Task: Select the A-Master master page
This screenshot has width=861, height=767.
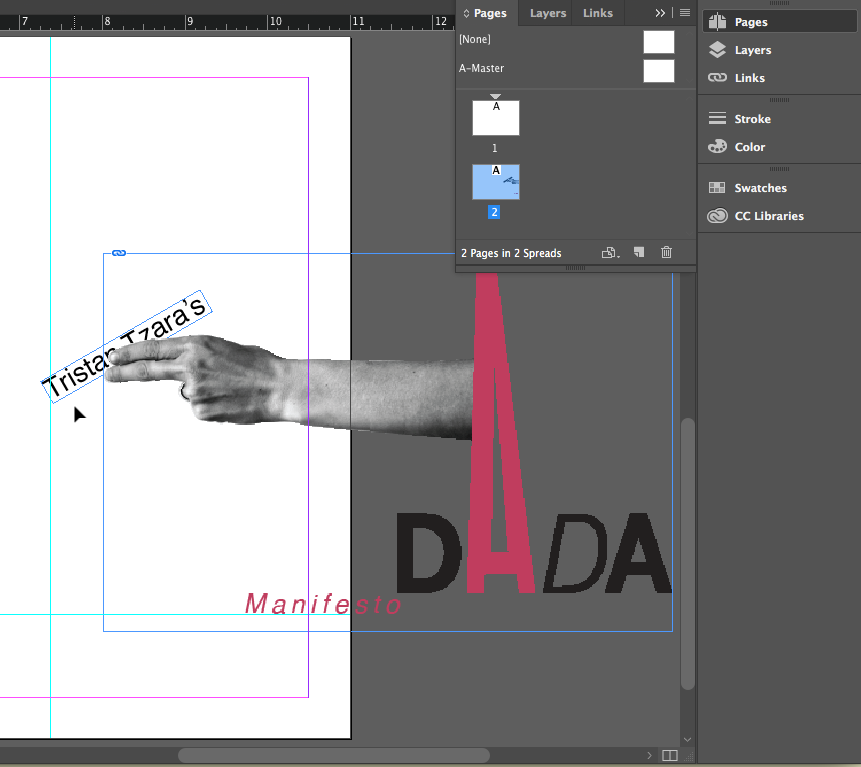Action: pyautogui.click(x=658, y=70)
